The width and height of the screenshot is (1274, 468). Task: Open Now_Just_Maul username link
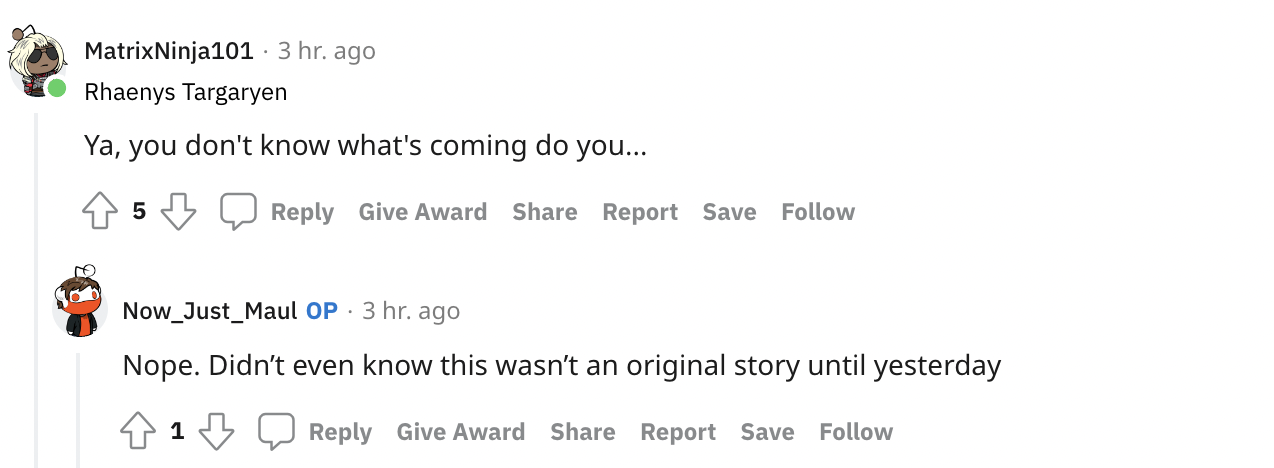coord(210,311)
